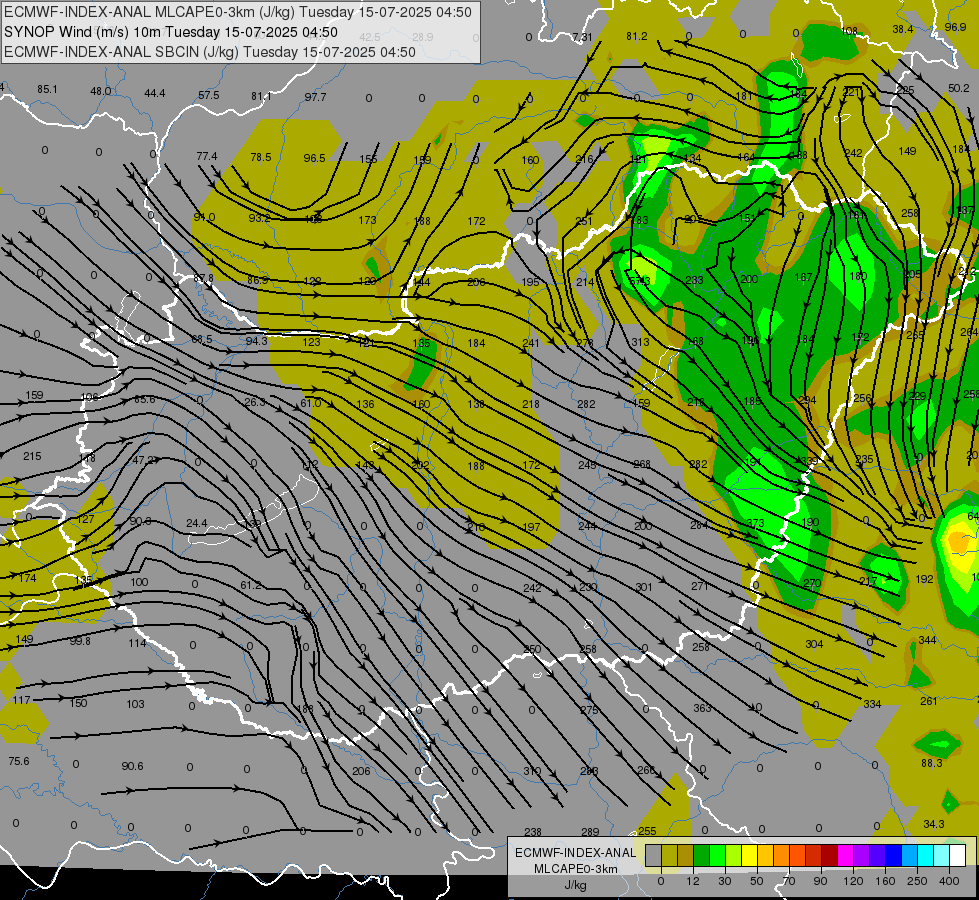The image size is (979, 900).
Task: Click the gray swatch in the MLCAPE legend
Action: (x=653, y=855)
